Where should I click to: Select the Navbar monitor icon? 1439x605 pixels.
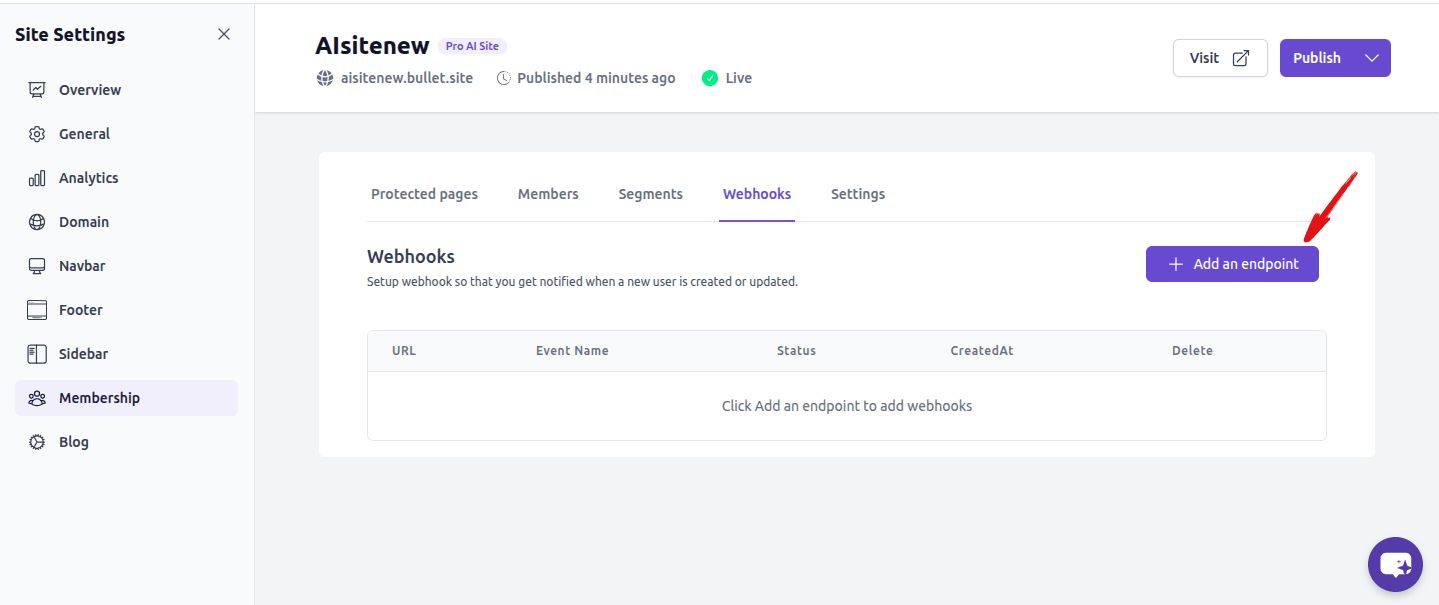tap(37, 266)
